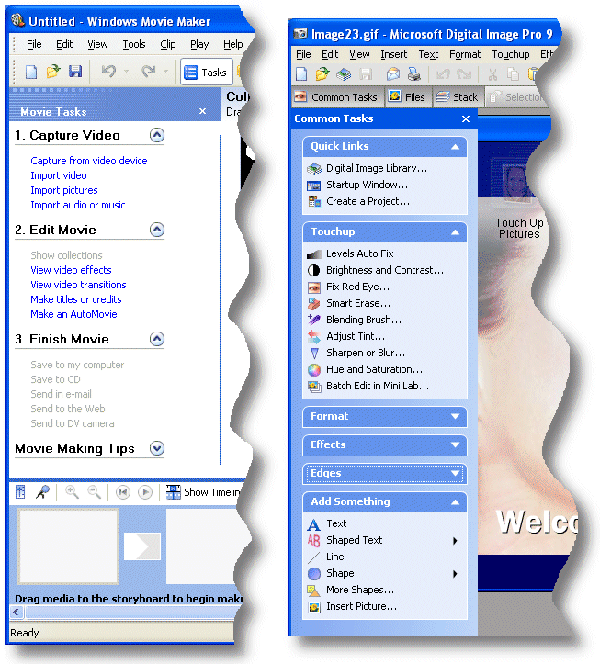Click Show Timeline button
The width and height of the screenshot is (600, 664).
coord(202,492)
